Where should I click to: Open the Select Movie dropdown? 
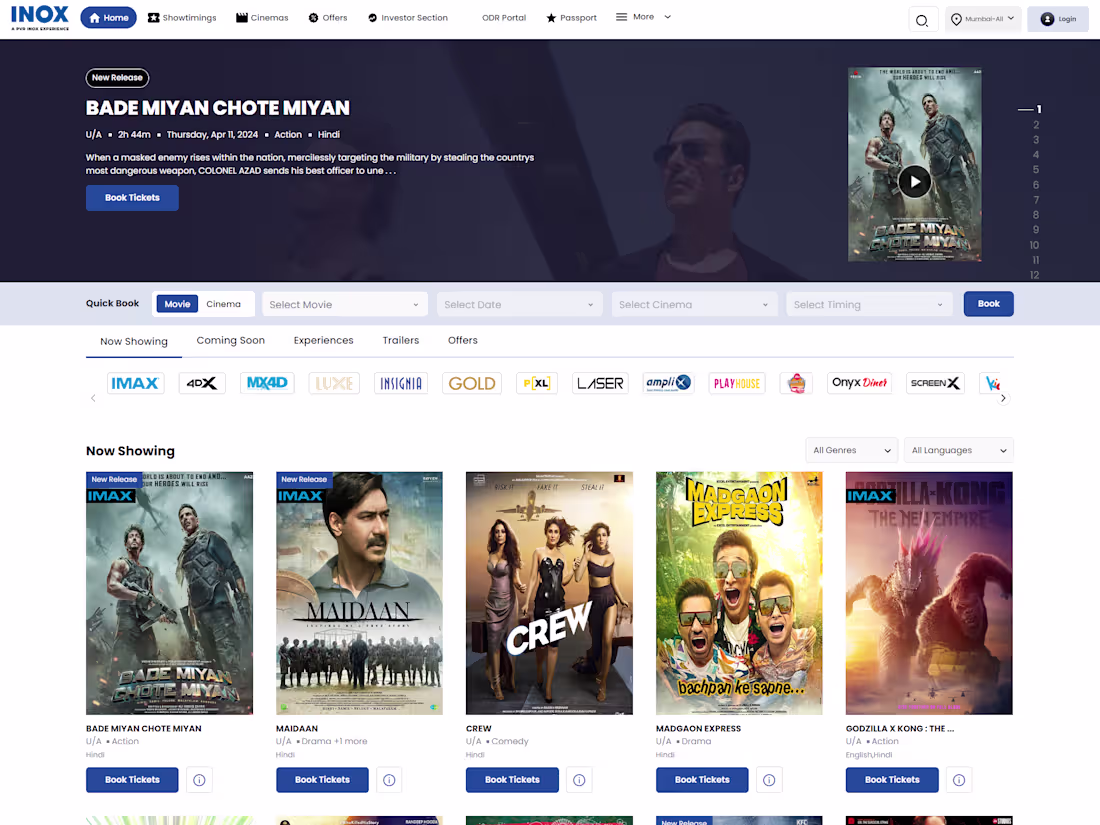pos(344,303)
